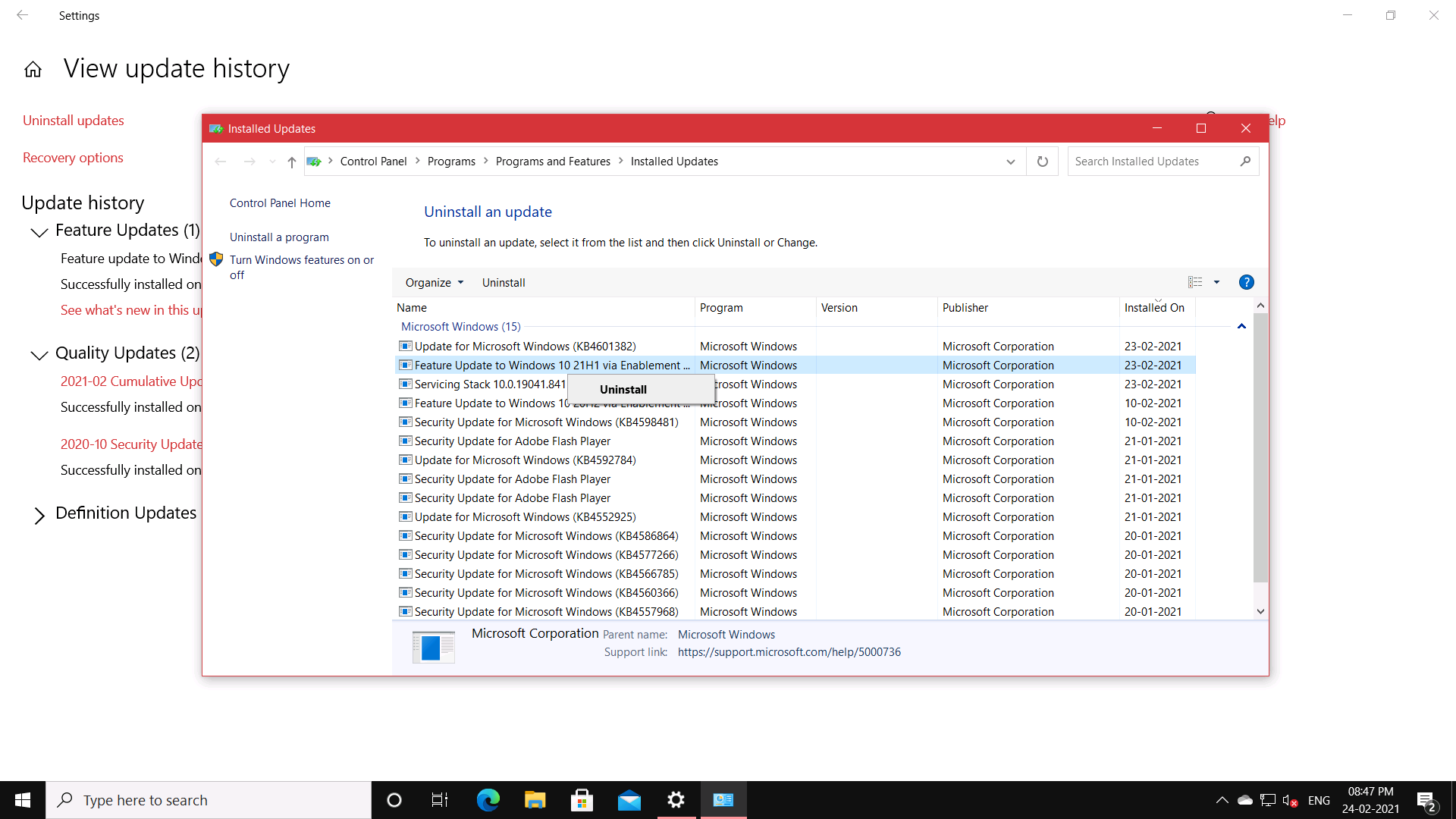The image size is (1456, 819).
Task: Select Control Panel Home link
Action: point(280,203)
